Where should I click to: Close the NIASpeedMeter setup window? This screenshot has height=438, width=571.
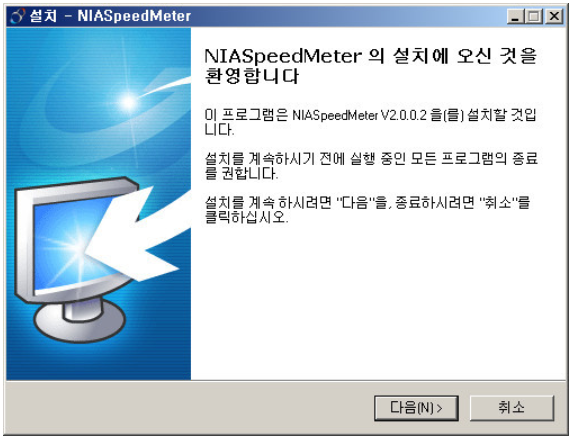click(x=554, y=16)
